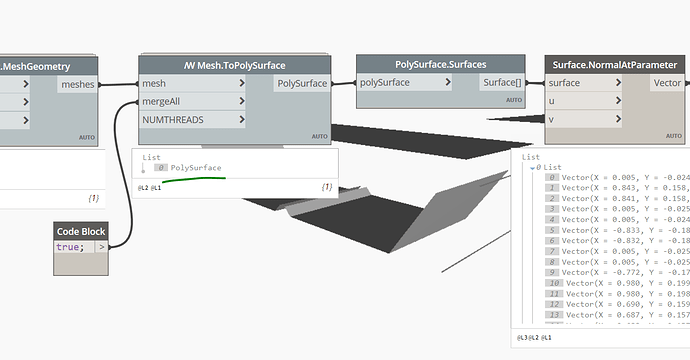Click the surface input port chevron
Screen dimensions: 690x360
tap(618, 82)
